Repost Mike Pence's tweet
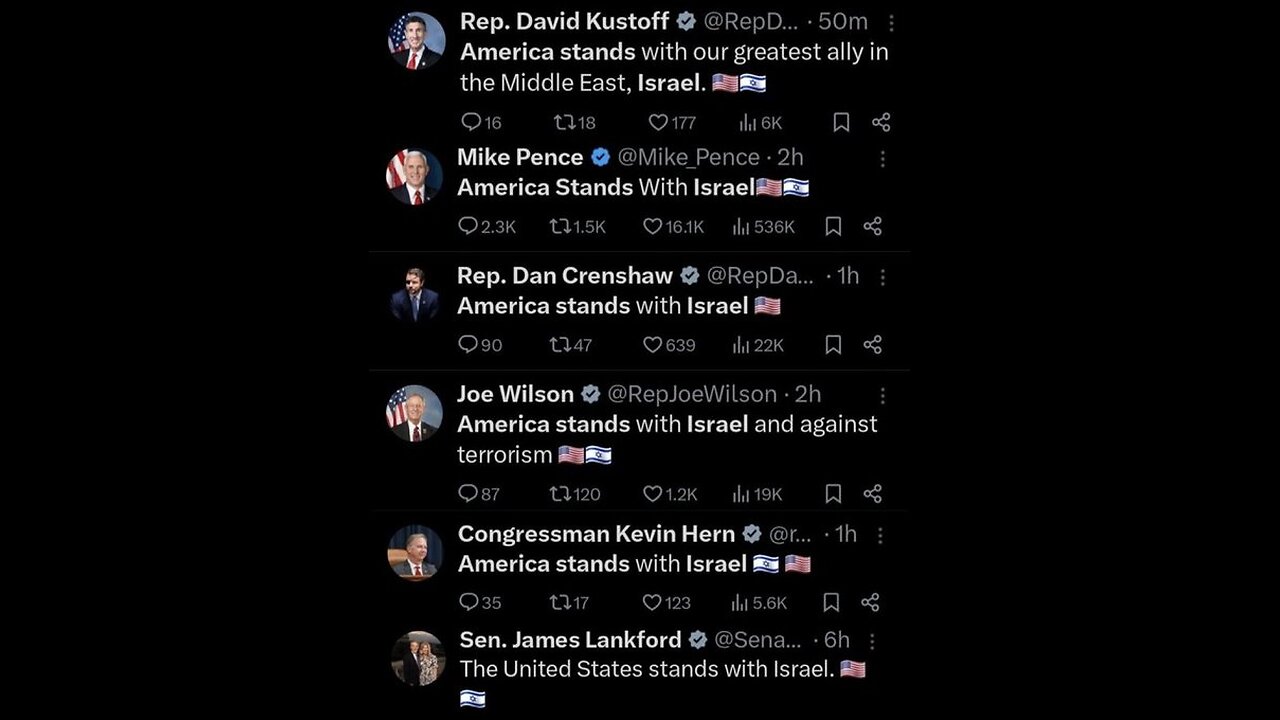Viewport: 1280px width, 720px height. [x=561, y=227]
